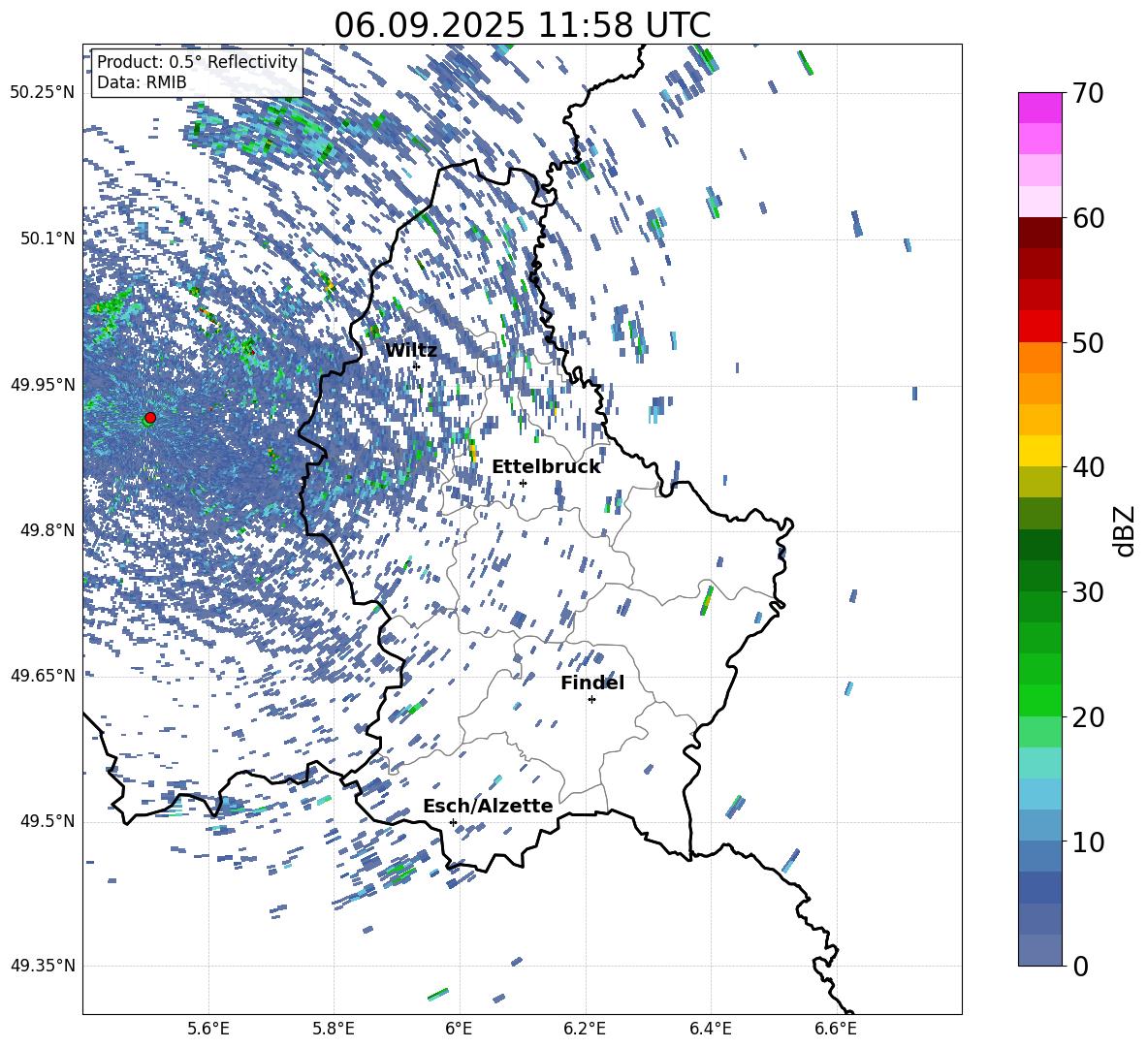
Task: Click the 50.25°N latitude tick label
Action: pyautogui.click(x=43, y=93)
